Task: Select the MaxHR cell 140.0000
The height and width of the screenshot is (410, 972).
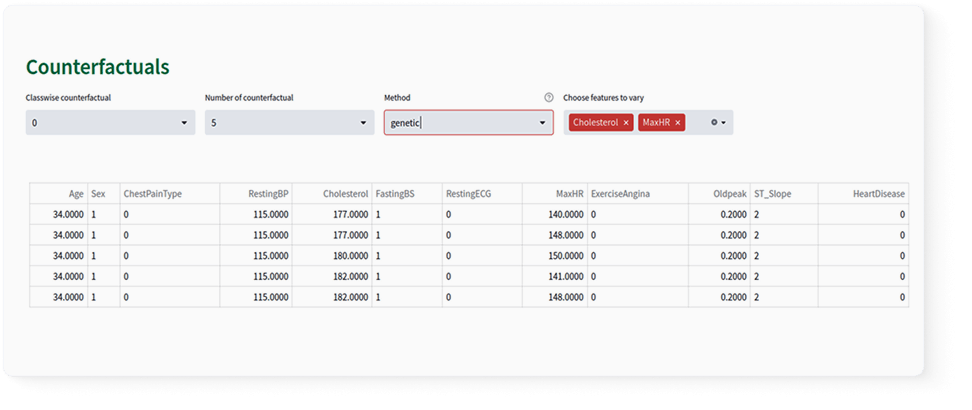Action: point(555,215)
